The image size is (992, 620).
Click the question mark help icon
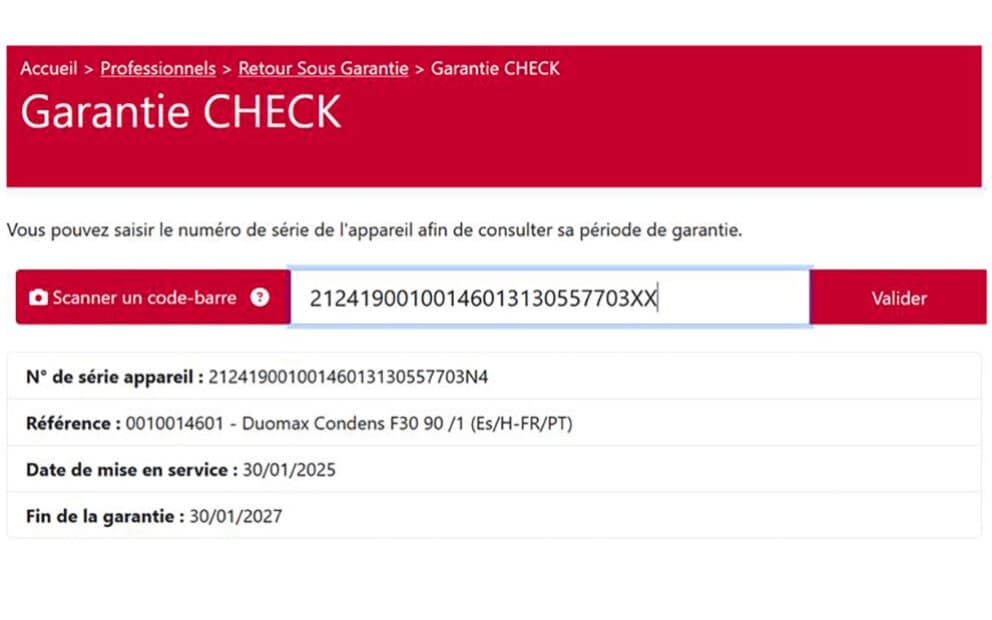(260, 298)
